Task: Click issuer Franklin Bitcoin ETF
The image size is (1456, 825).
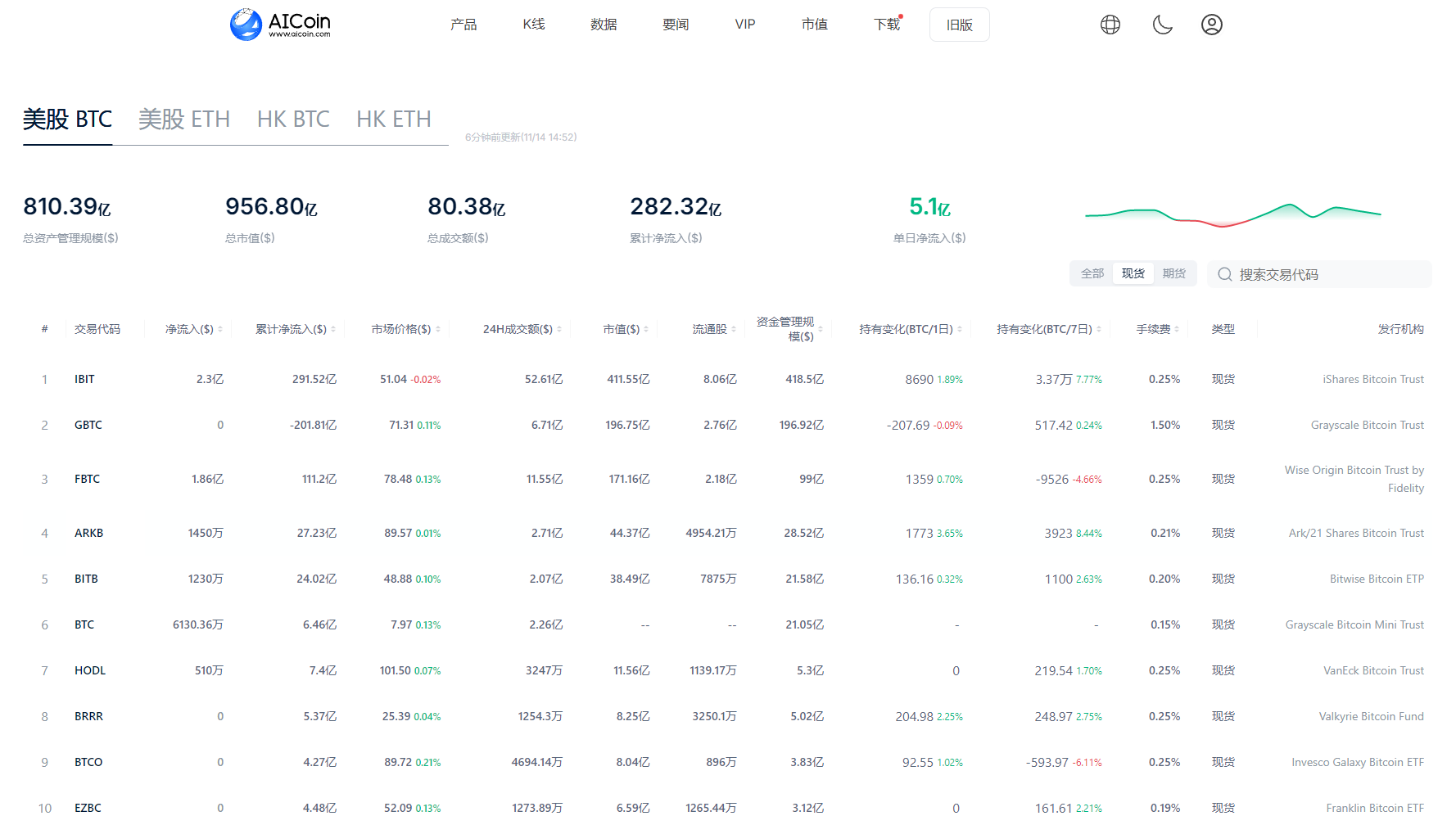Action: (1375, 808)
